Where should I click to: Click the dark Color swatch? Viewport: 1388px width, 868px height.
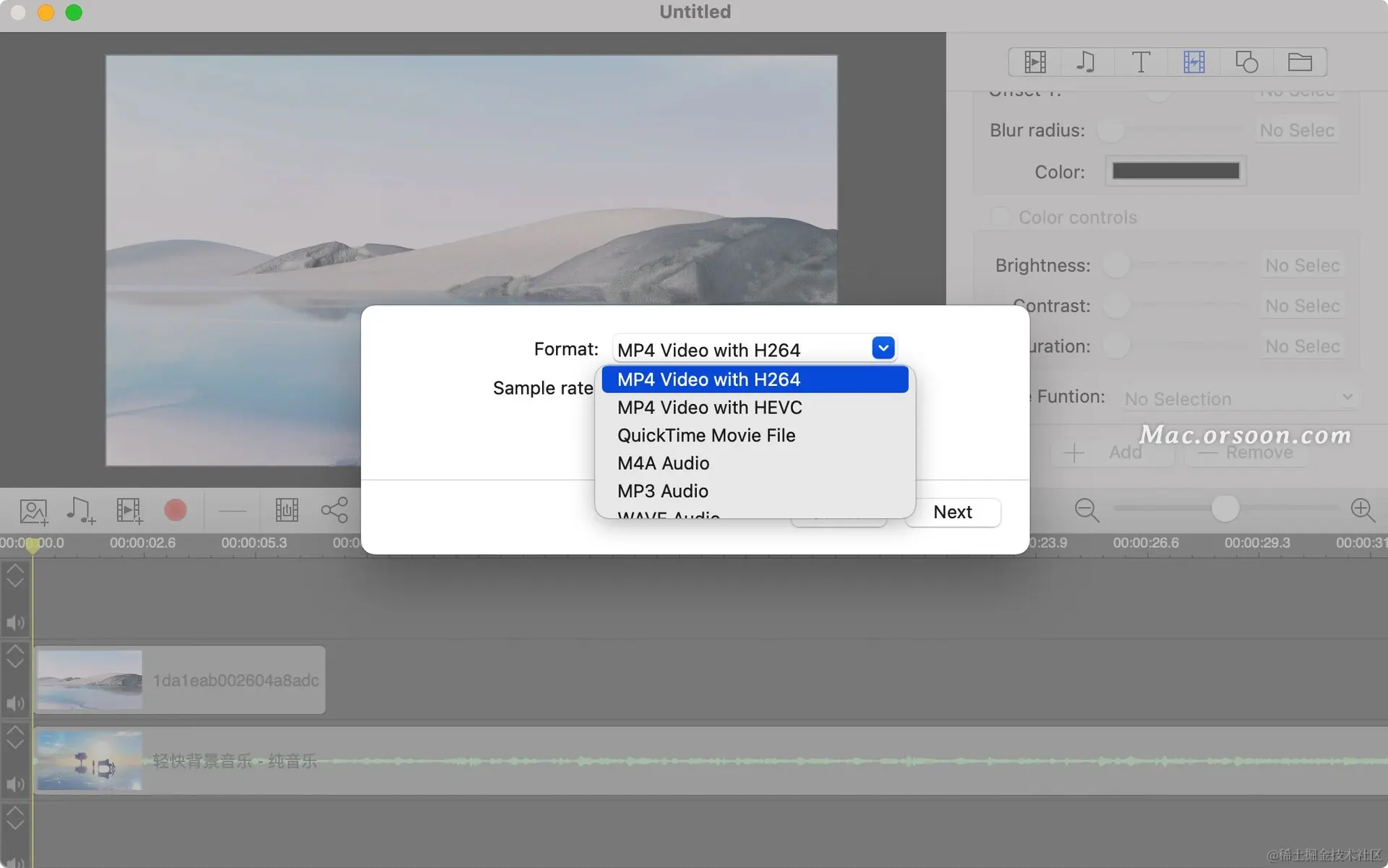click(1175, 171)
